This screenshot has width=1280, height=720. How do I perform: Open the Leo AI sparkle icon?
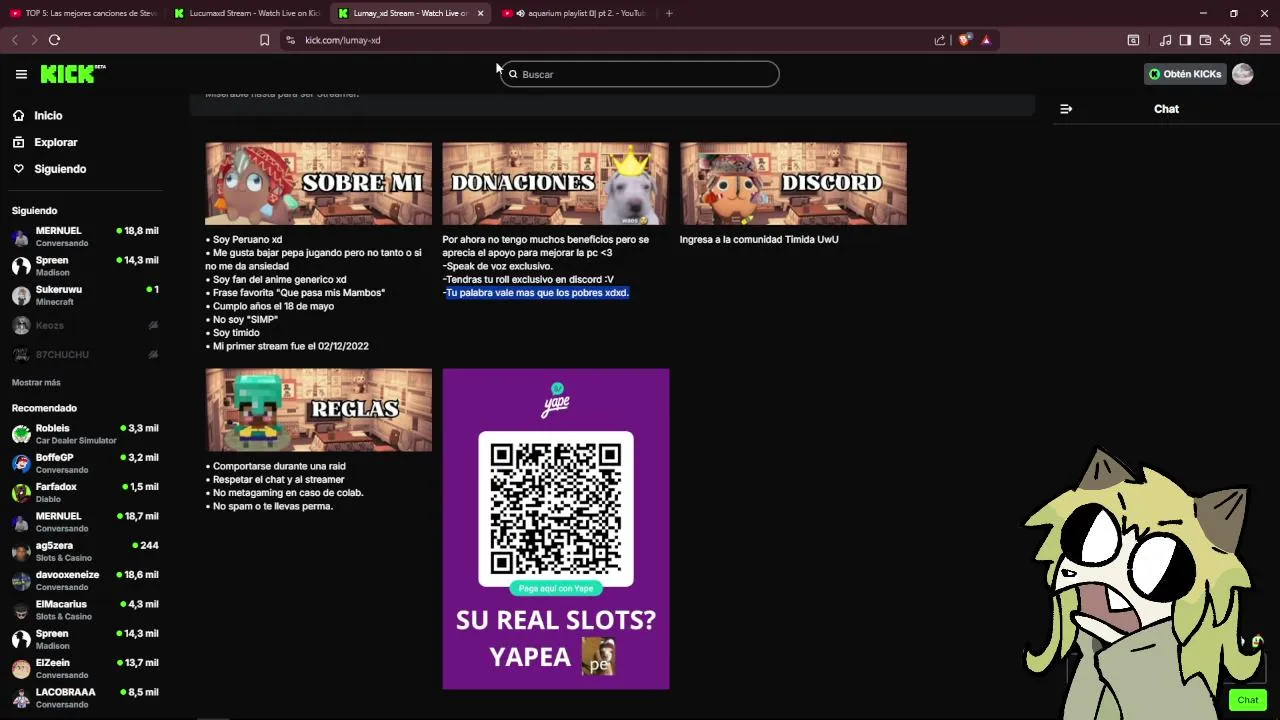(1225, 40)
